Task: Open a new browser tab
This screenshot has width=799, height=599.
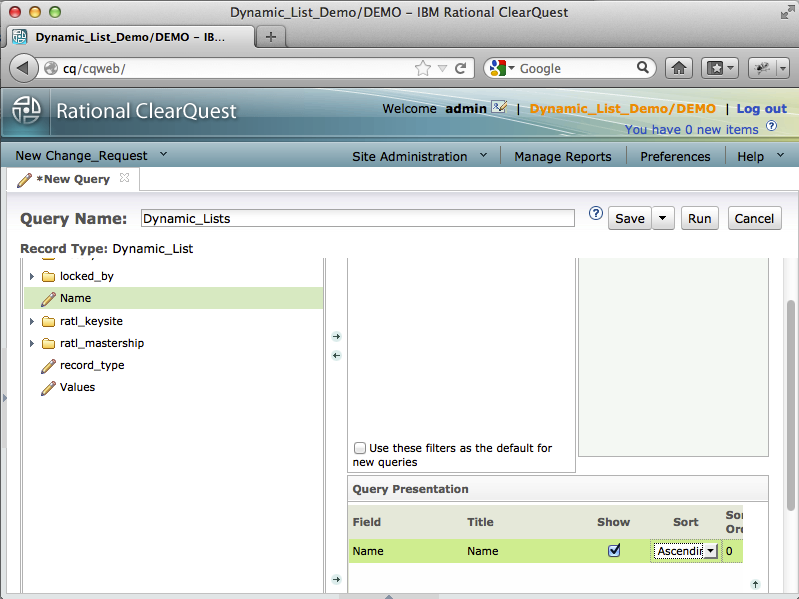Action: pos(271,37)
